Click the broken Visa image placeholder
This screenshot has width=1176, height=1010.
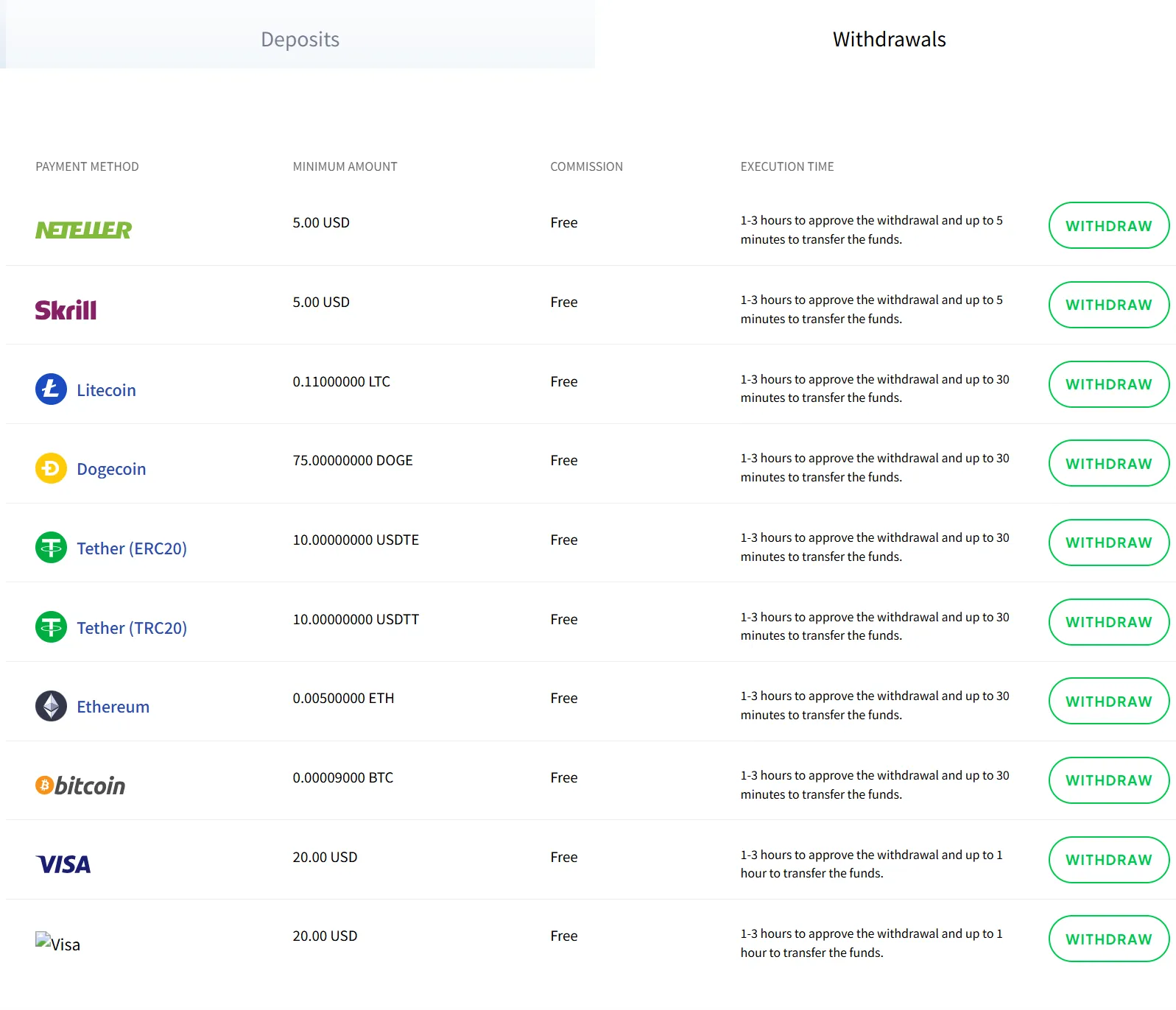[57, 943]
